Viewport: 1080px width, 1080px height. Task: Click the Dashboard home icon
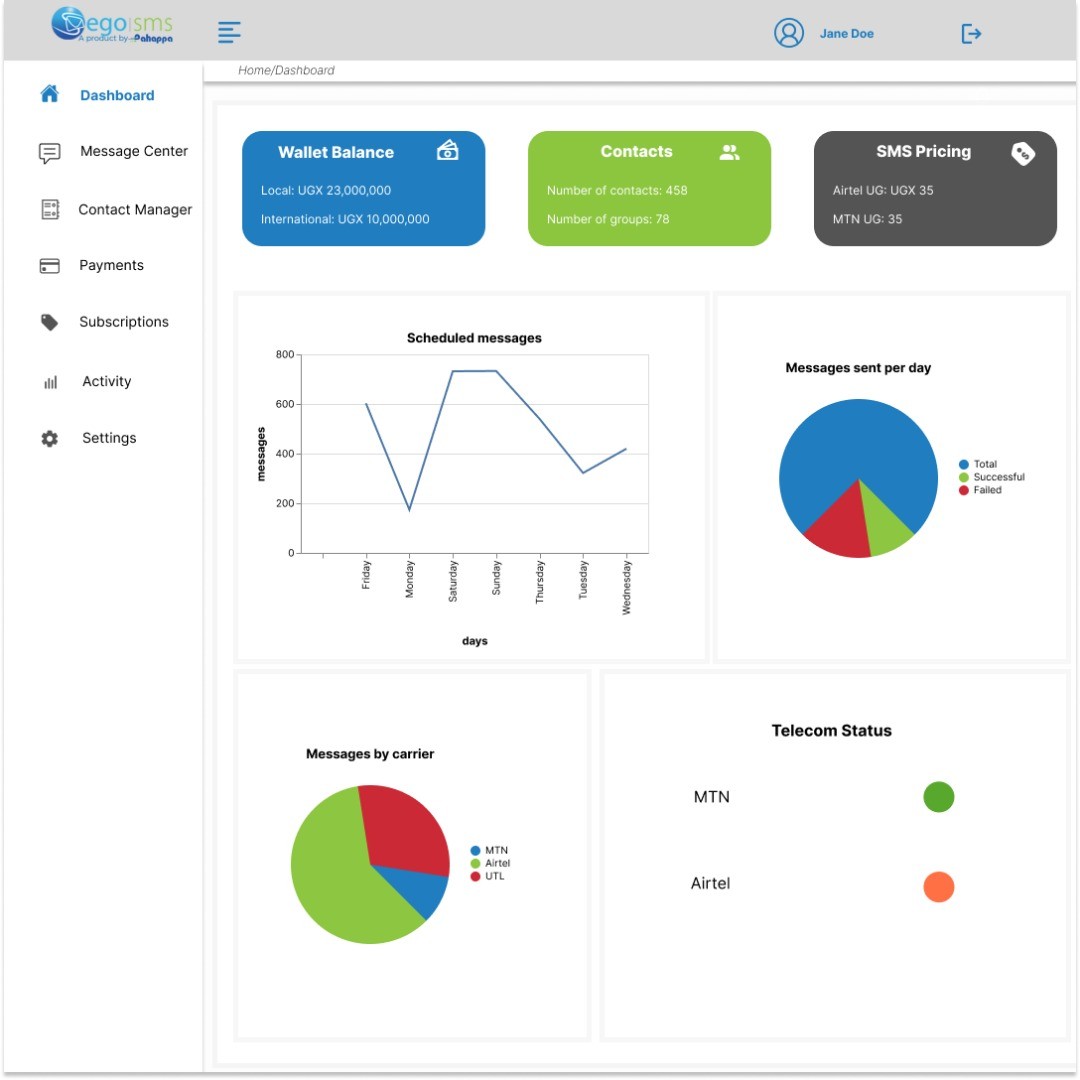coord(49,94)
